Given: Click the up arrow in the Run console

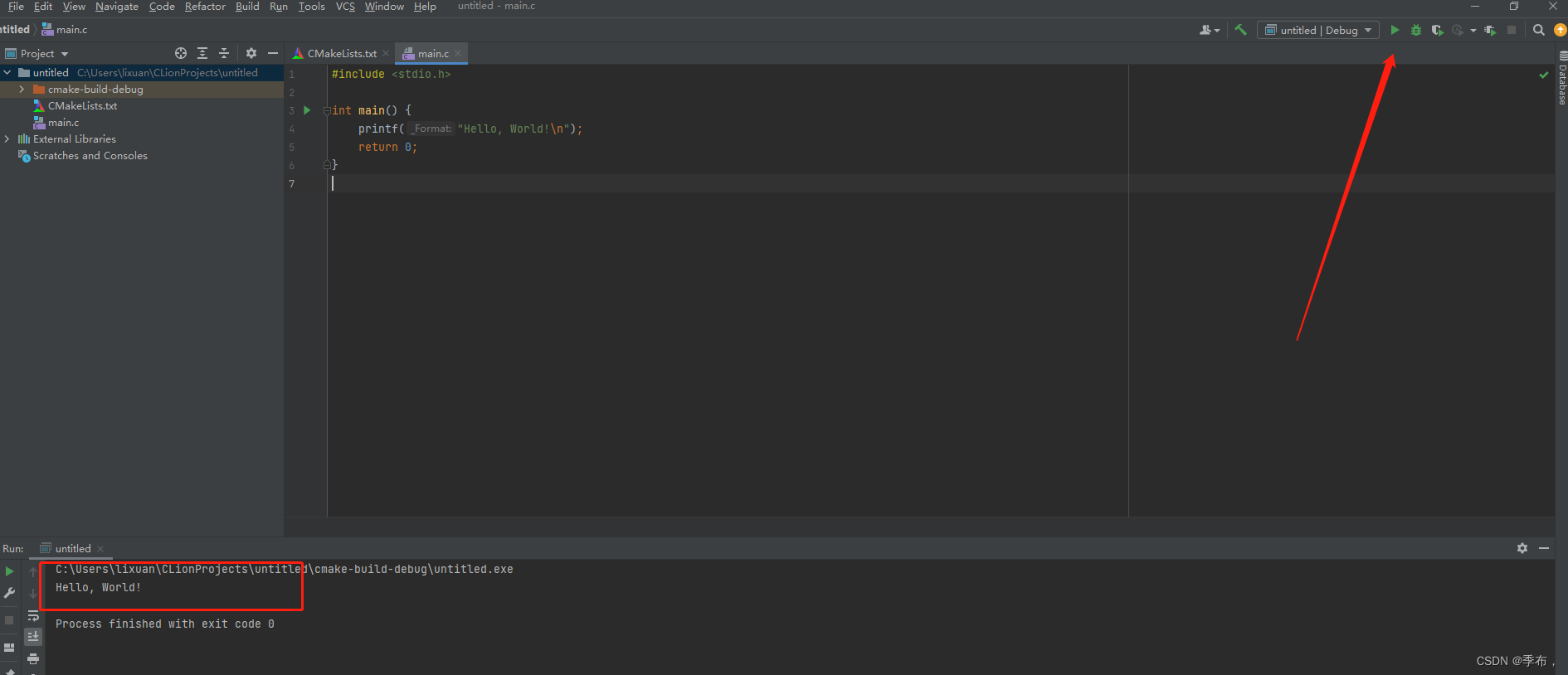Looking at the screenshot, I should tap(33, 571).
